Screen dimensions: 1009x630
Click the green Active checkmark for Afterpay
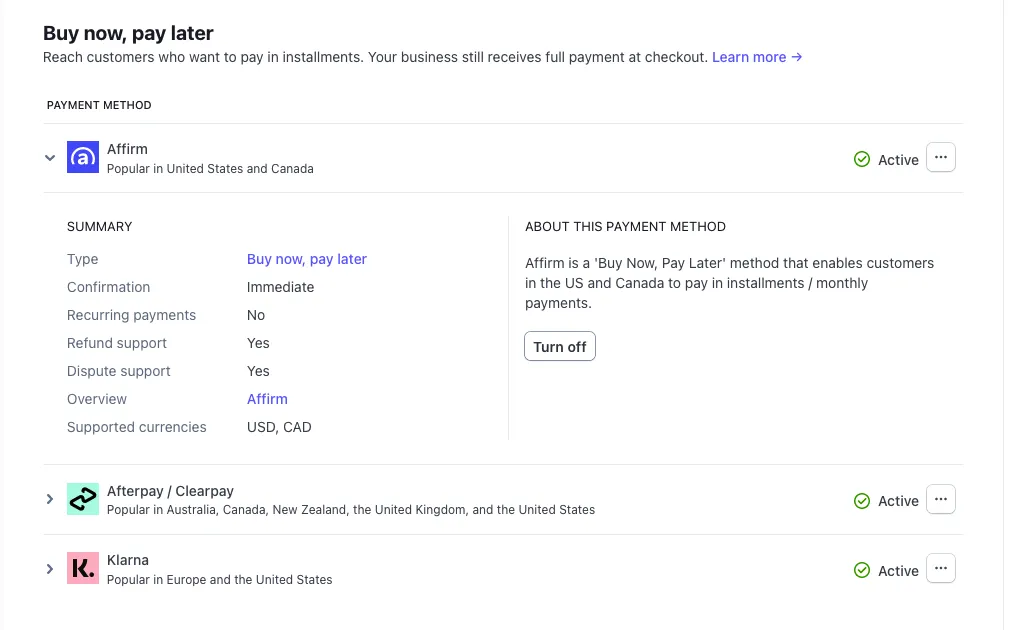click(x=861, y=501)
